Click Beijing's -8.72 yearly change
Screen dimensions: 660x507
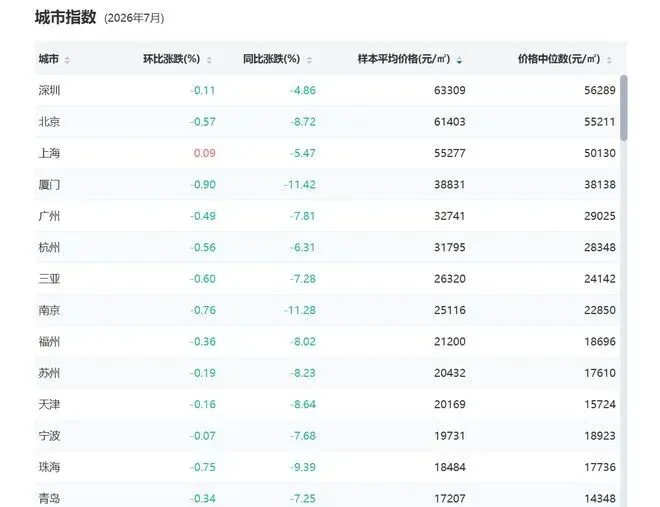(x=303, y=122)
